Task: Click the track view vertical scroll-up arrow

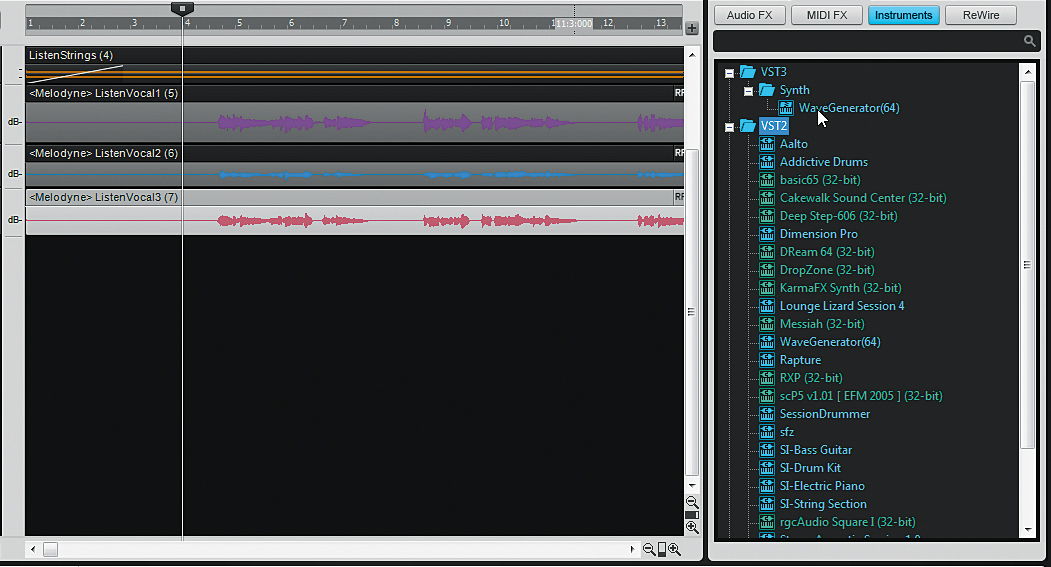Action: tap(692, 55)
